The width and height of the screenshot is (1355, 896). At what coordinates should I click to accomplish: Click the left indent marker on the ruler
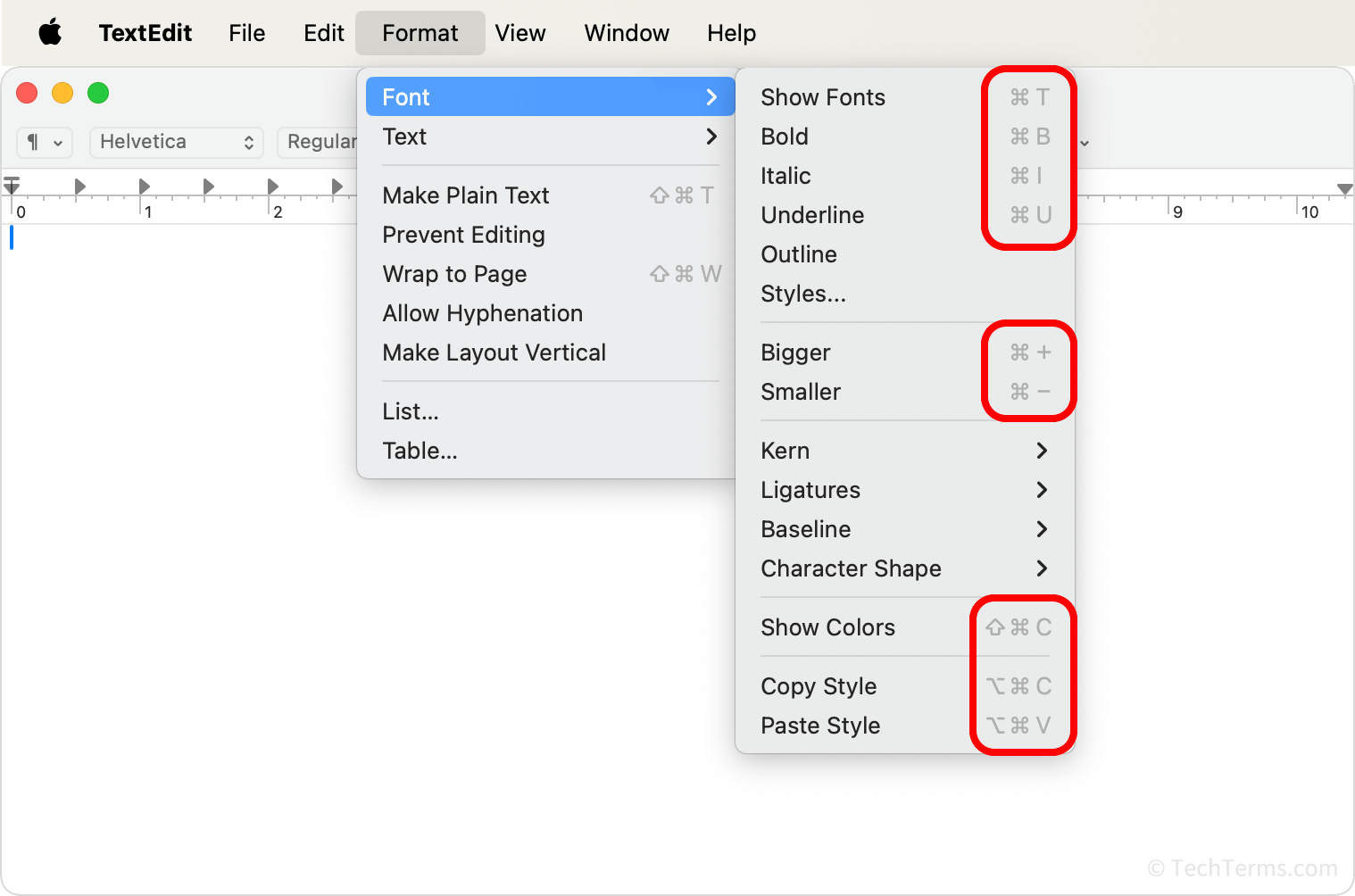[x=12, y=188]
